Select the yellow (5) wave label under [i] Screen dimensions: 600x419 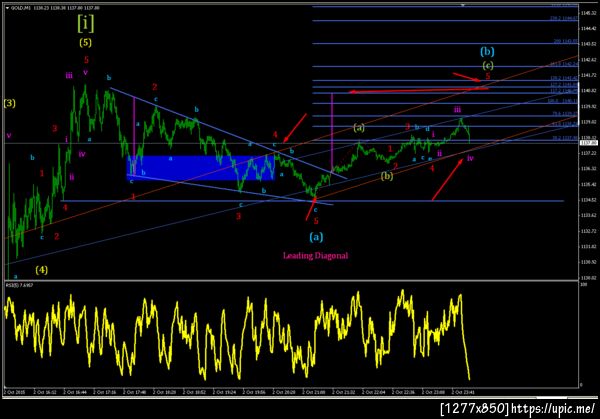[x=85, y=42]
